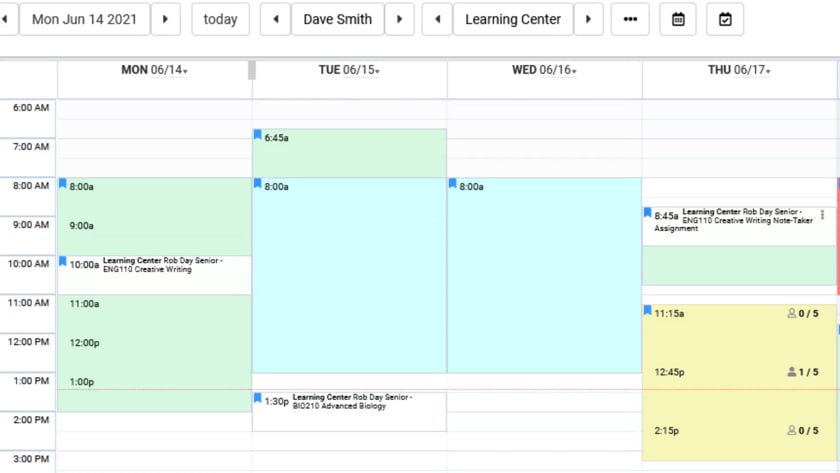Click the calendar checkmark icon button
Image resolution: width=840 pixels, height=473 pixels.
[725, 19]
